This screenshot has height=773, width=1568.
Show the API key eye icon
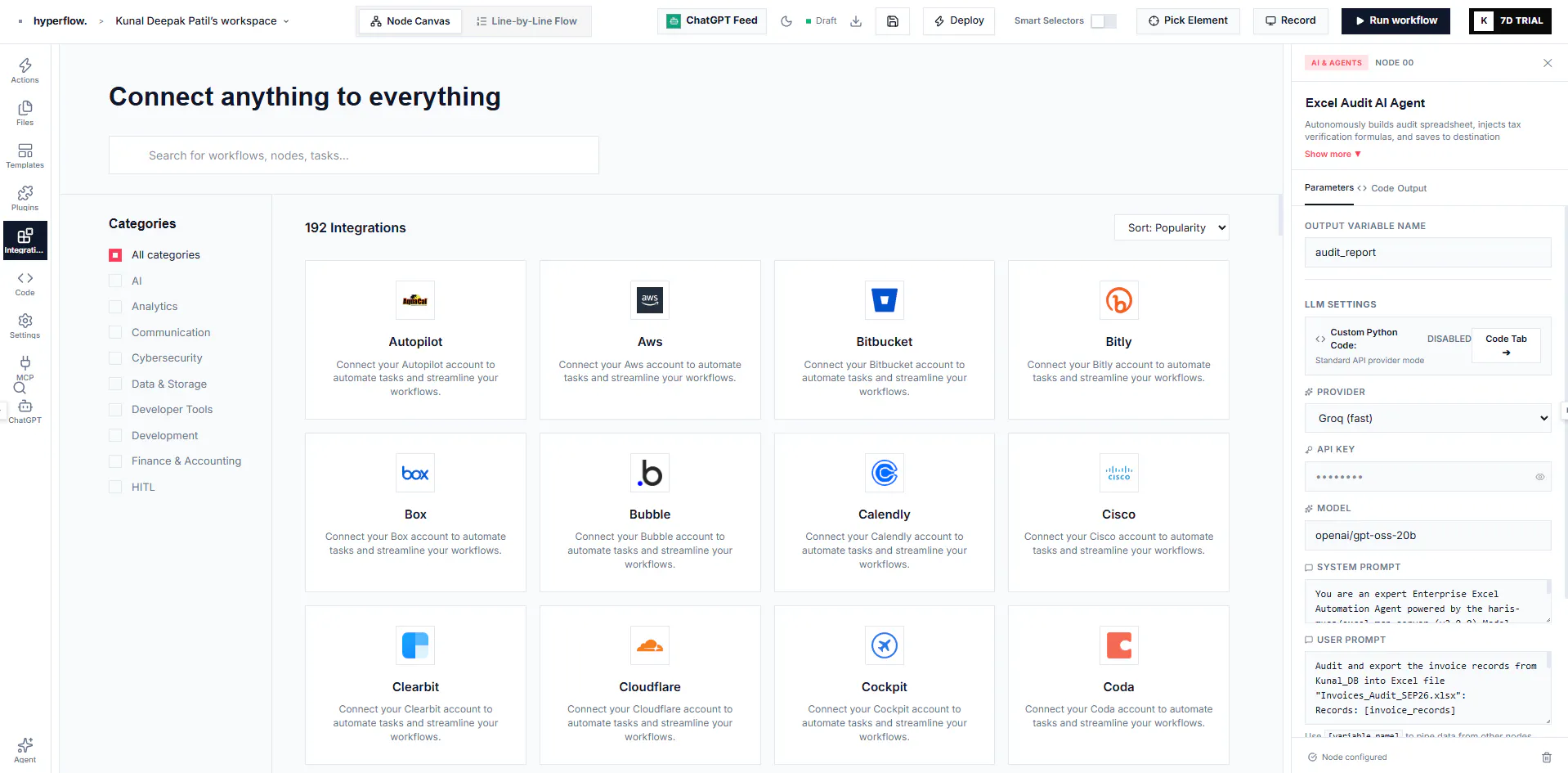click(x=1539, y=477)
